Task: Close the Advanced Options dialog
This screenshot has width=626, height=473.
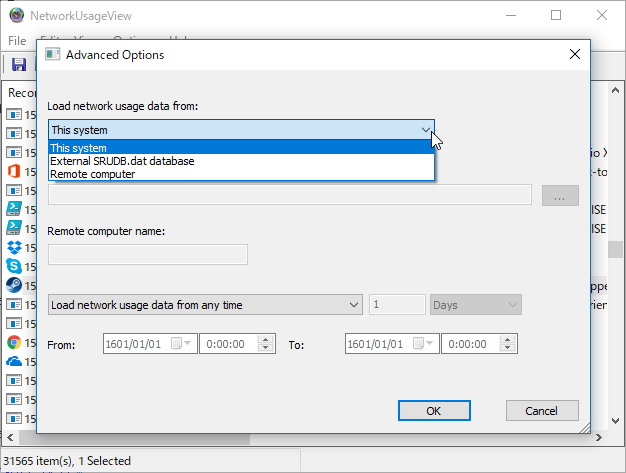Action: click(x=574, y=54)
